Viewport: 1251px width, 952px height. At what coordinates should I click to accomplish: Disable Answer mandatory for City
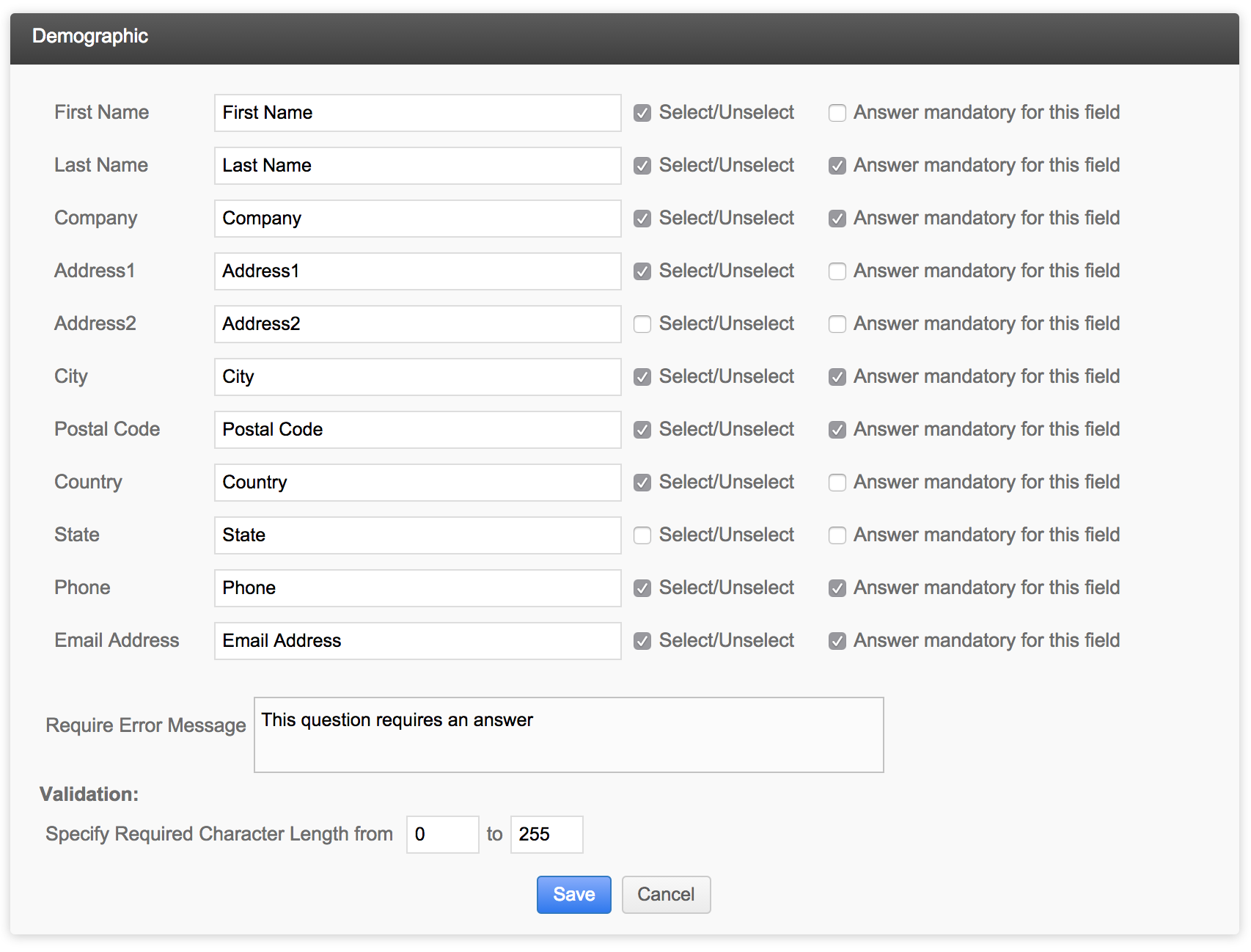837,377
